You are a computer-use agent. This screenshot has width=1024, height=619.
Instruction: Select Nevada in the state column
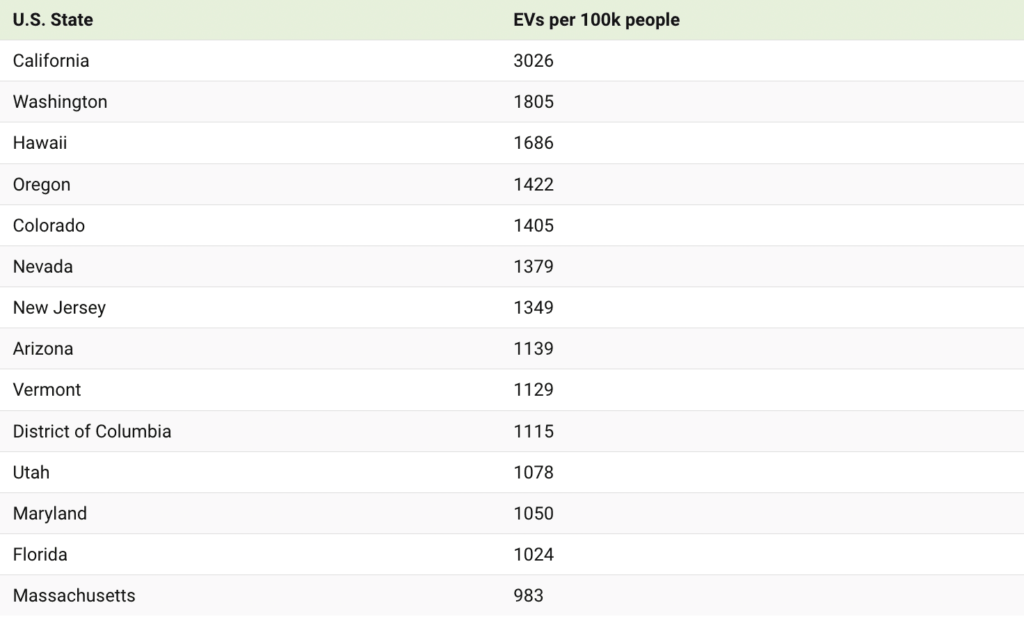click(43, 266)
